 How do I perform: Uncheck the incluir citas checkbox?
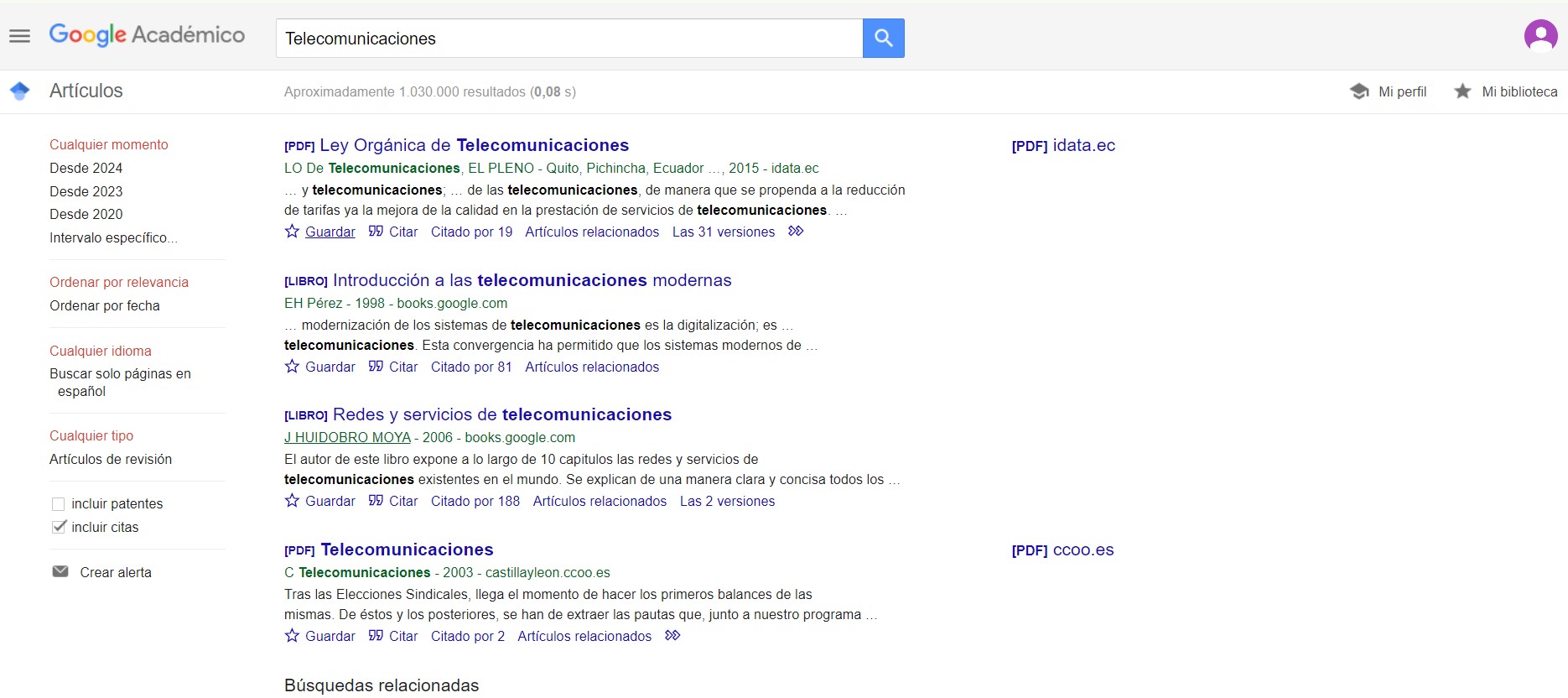pyautogui.click(x=59, y=527)
